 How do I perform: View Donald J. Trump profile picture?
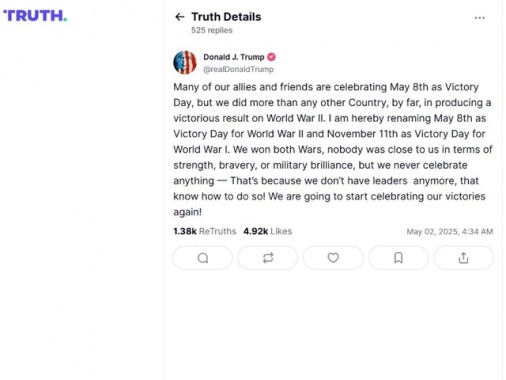point(185,62)
